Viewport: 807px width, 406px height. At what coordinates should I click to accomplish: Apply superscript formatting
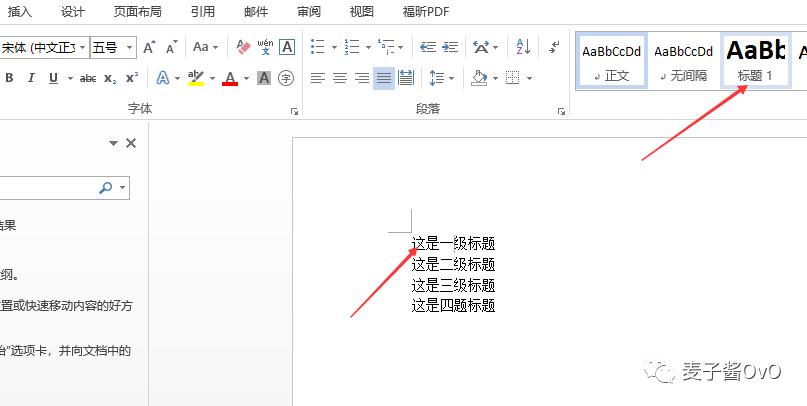click(x=132, y=78)
